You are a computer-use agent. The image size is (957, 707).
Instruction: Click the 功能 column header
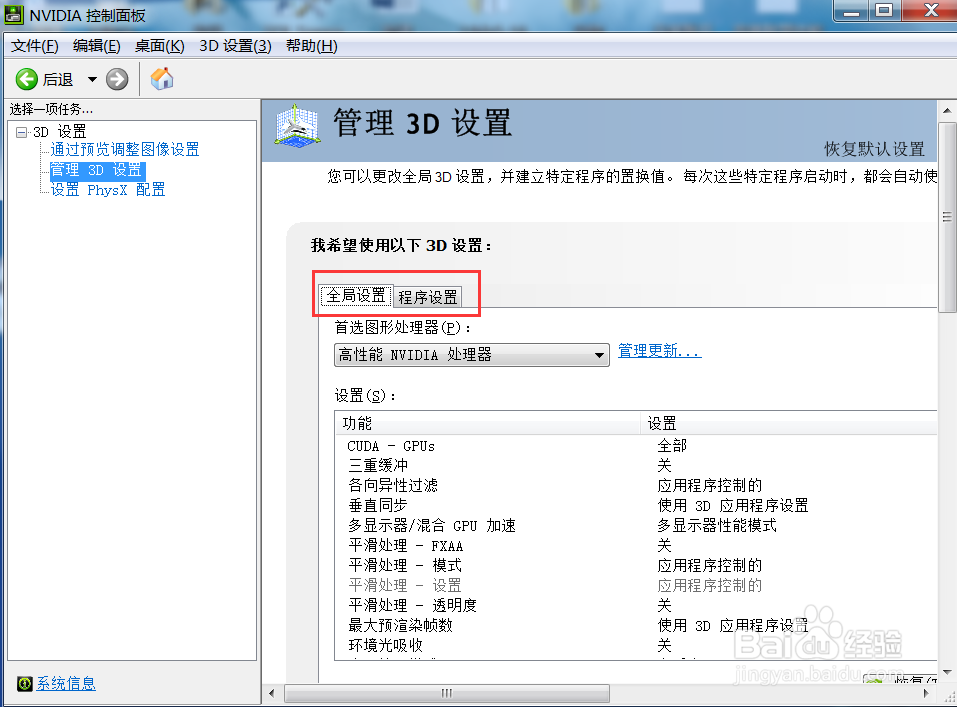coord(488,423)
